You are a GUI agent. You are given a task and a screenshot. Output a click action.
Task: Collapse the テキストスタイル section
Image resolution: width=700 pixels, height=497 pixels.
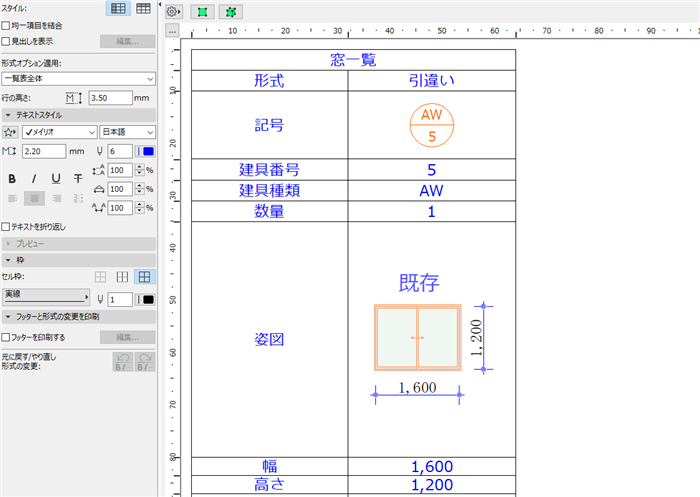coord(79,115)
